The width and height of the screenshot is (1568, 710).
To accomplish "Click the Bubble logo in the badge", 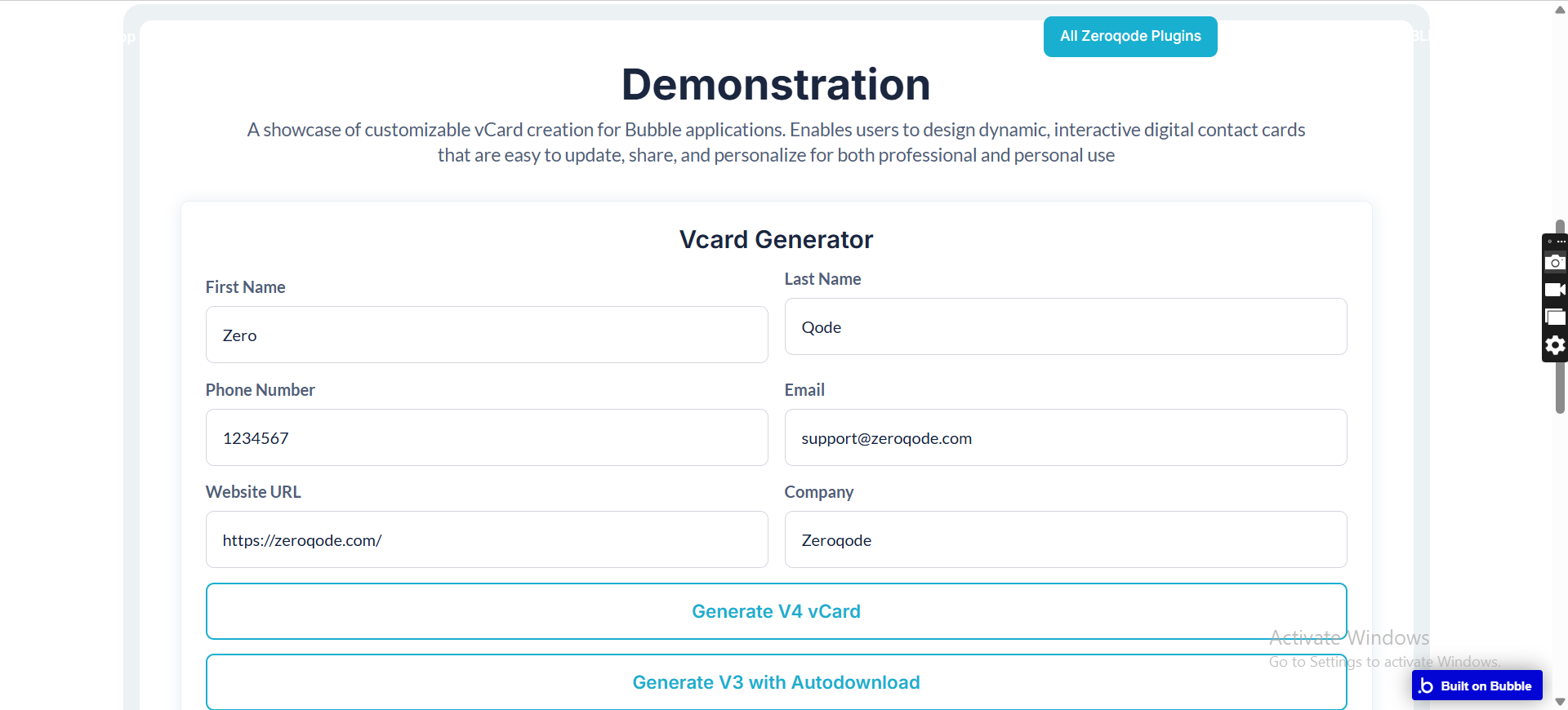I will coord(1426,686).
